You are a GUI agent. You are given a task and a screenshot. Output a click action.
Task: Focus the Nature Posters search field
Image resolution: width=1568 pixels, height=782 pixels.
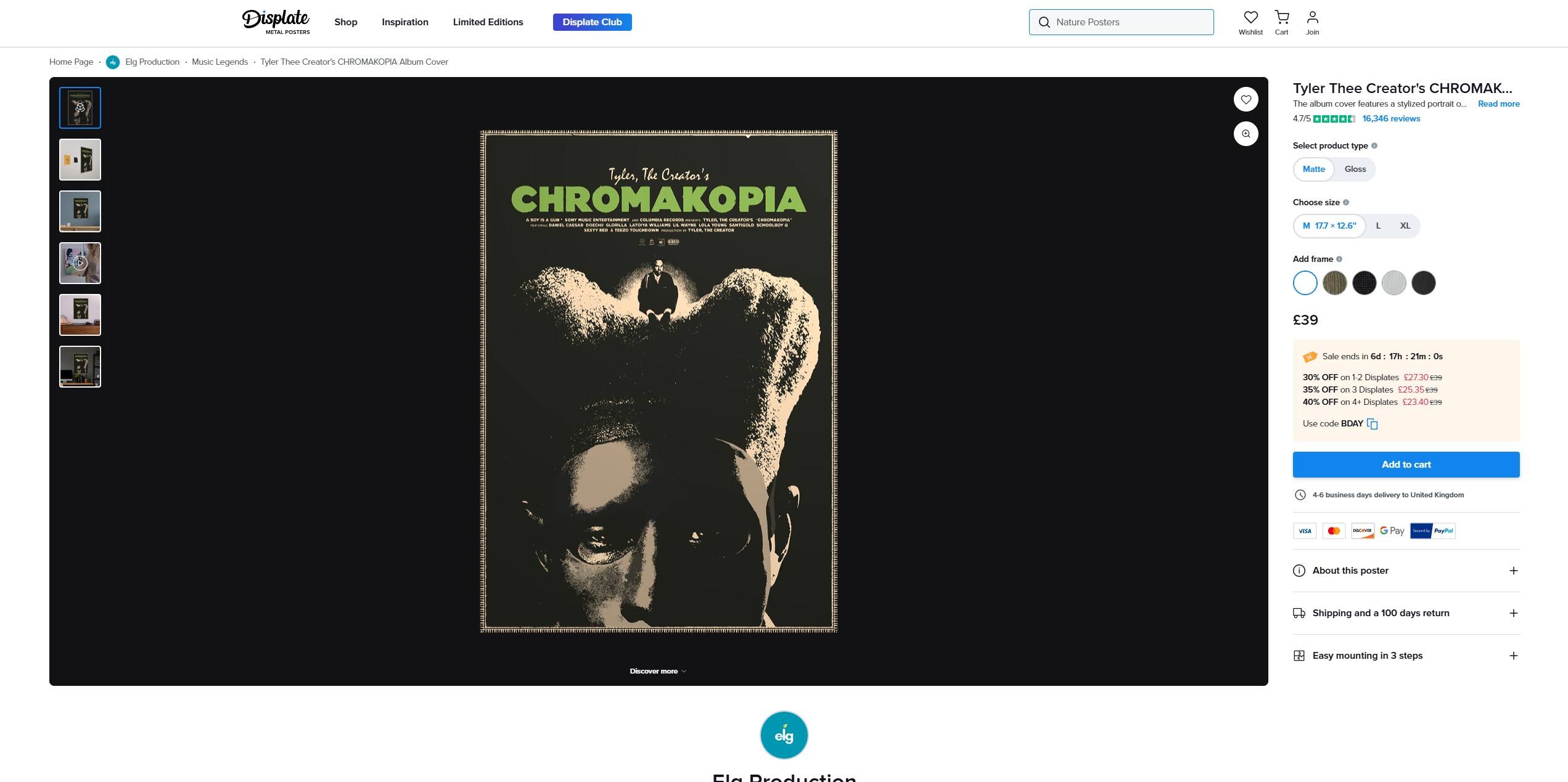point(1120,22)
